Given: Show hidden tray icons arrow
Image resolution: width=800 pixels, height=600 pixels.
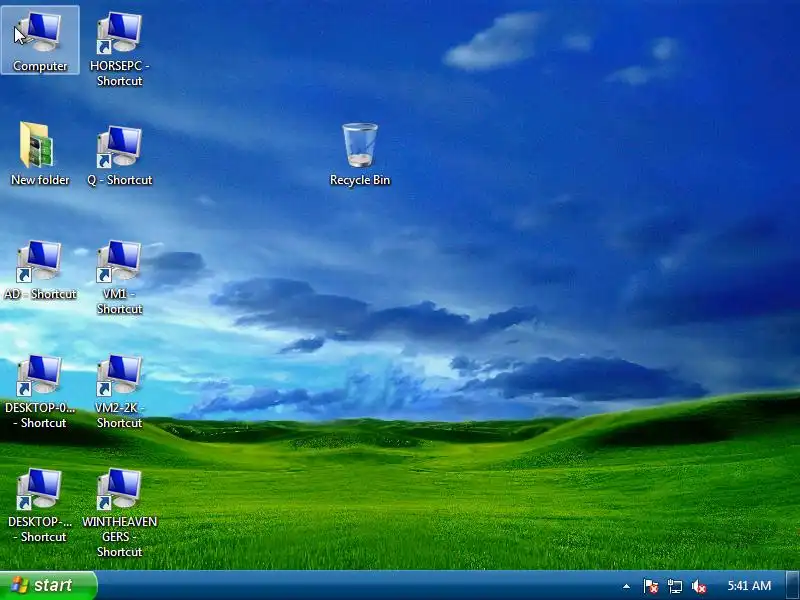Looking at the screenshot, I should tap(626, 586).
